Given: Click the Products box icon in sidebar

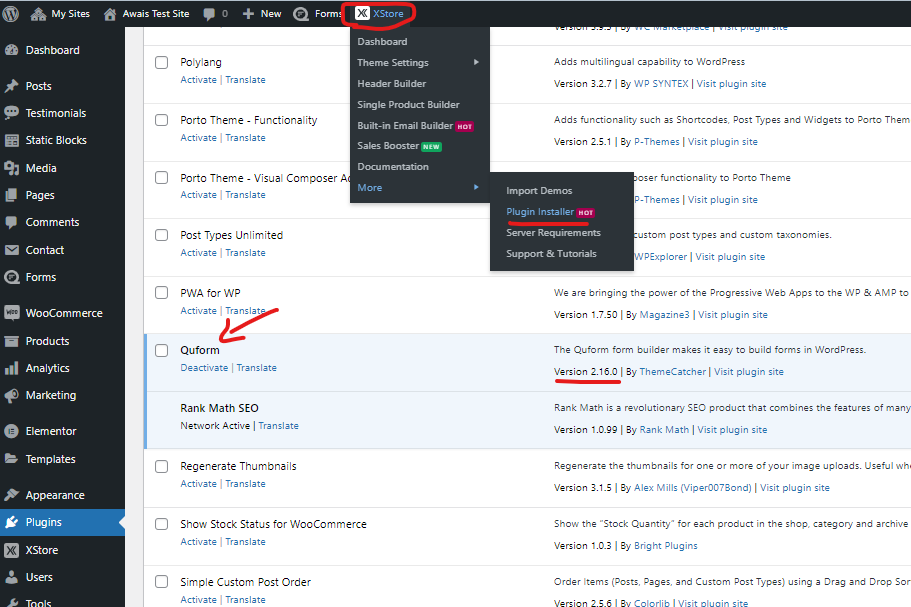Looking at the screenshot, I should pyautogui.click(x=12, y=341).
